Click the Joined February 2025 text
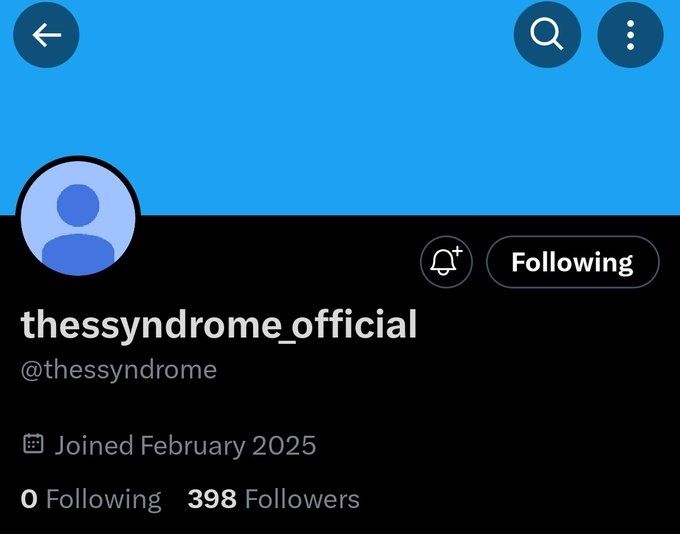This screenshot has width=680, height=534. pyautogui.click(x=185, y=446)
